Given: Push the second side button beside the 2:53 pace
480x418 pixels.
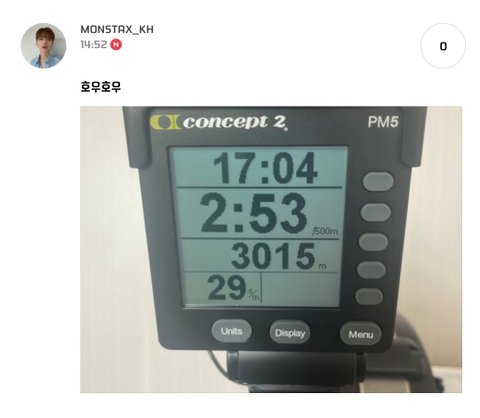Looking at the screenshot, I should 376,212.
